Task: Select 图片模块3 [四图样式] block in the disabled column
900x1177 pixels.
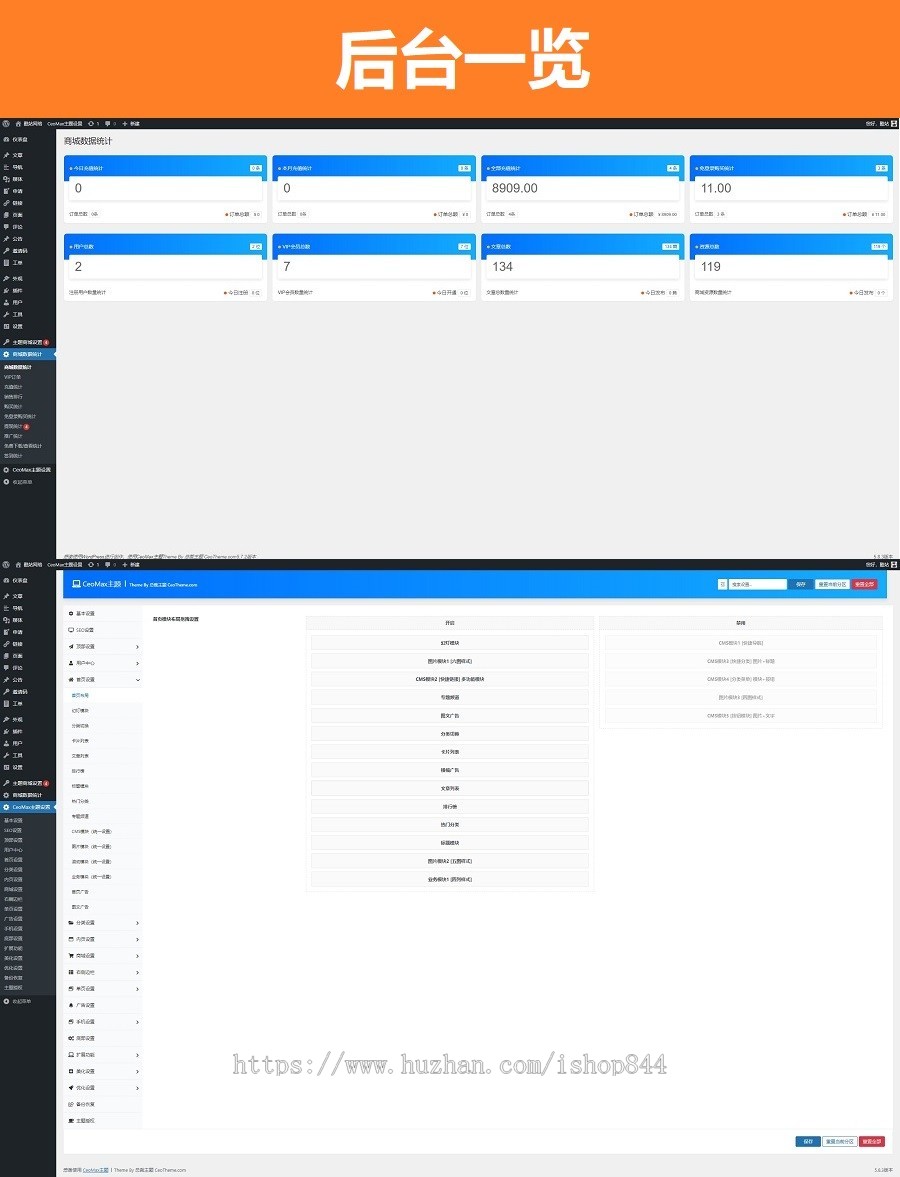Action: tap(741, 697)
